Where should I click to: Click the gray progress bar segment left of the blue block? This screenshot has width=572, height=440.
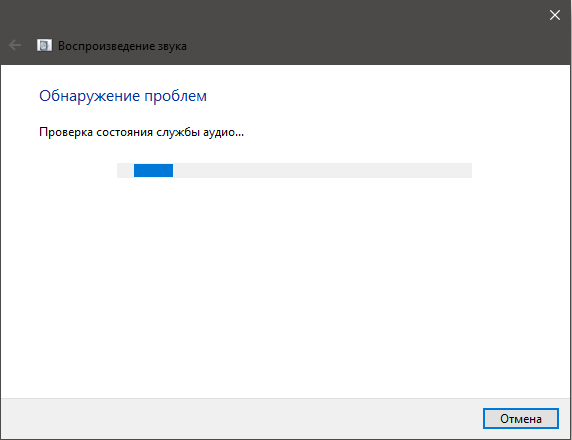pos(125,170)
